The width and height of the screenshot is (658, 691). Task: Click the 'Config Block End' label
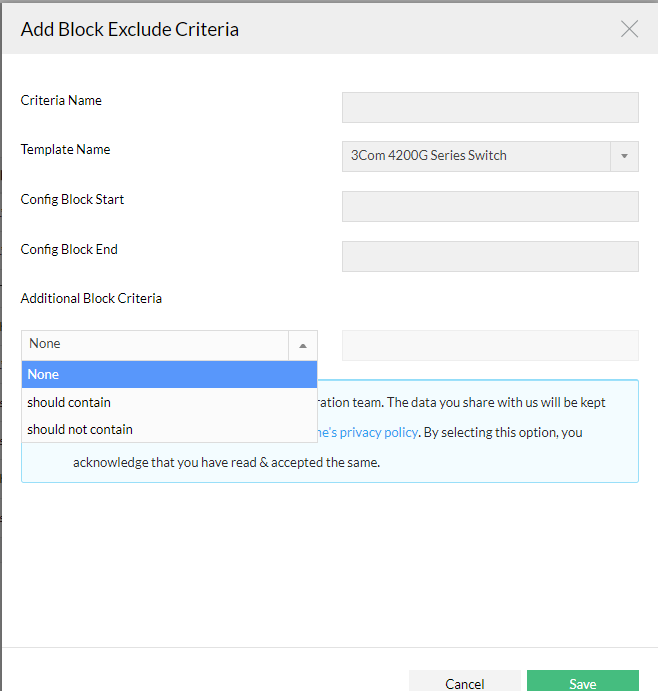69,249
